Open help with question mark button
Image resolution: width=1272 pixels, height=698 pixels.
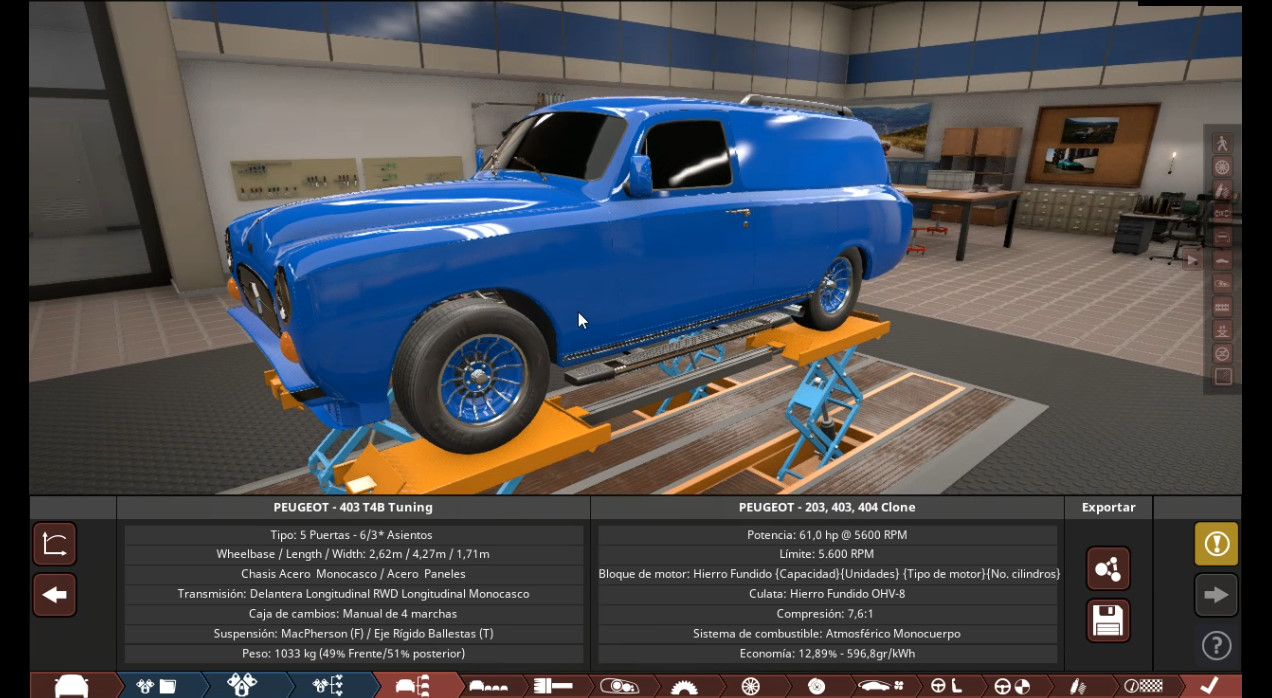point(1216,645)
